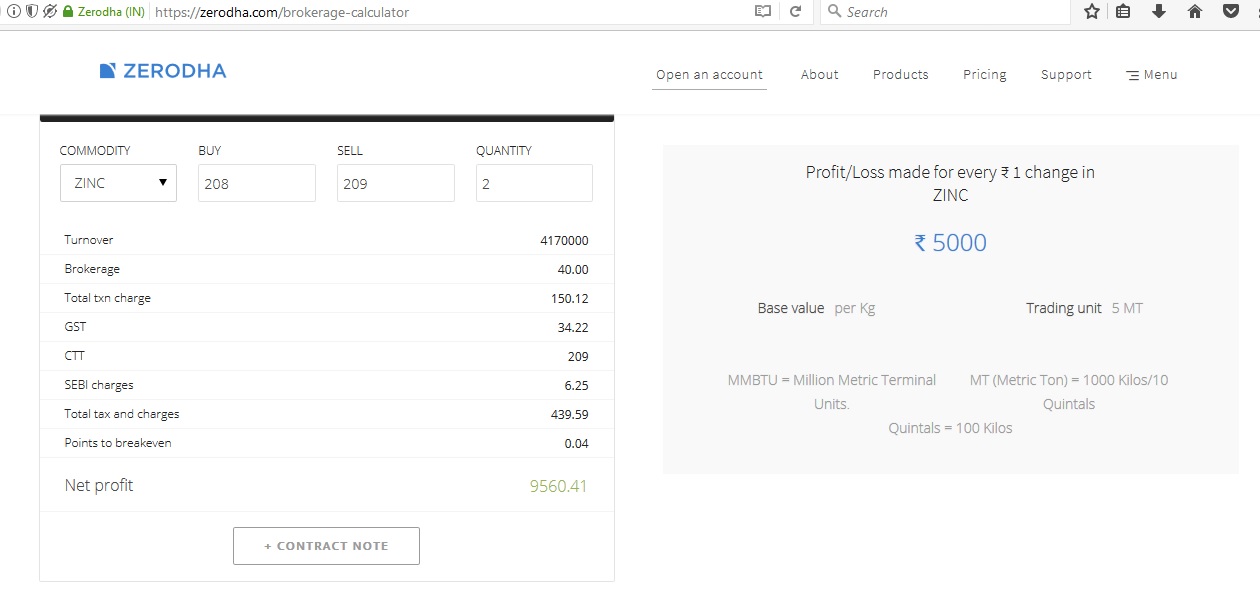
Task: Open the ZERODHA logo on the page
Action: (163, 71)
